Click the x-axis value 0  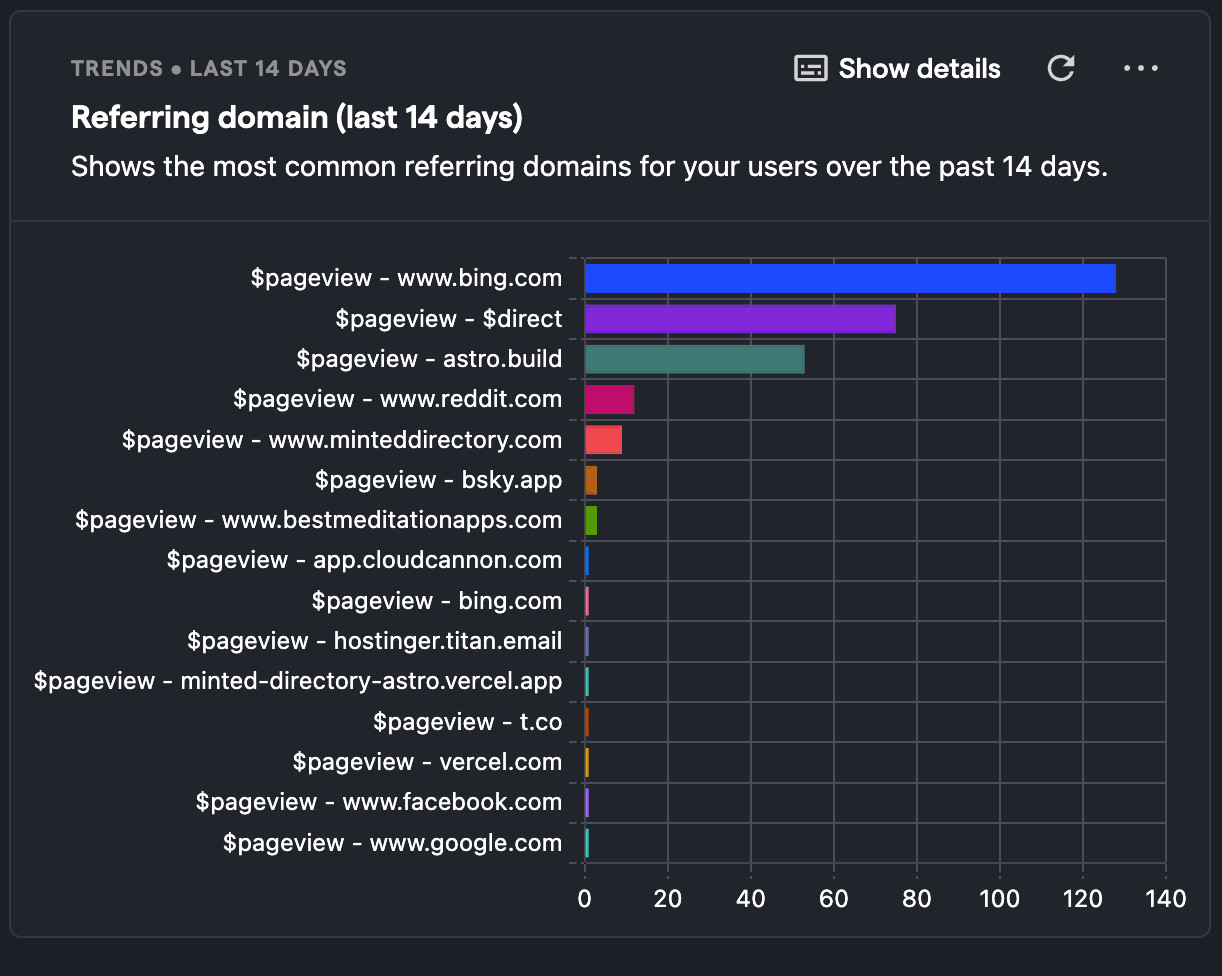click(585, 898)
